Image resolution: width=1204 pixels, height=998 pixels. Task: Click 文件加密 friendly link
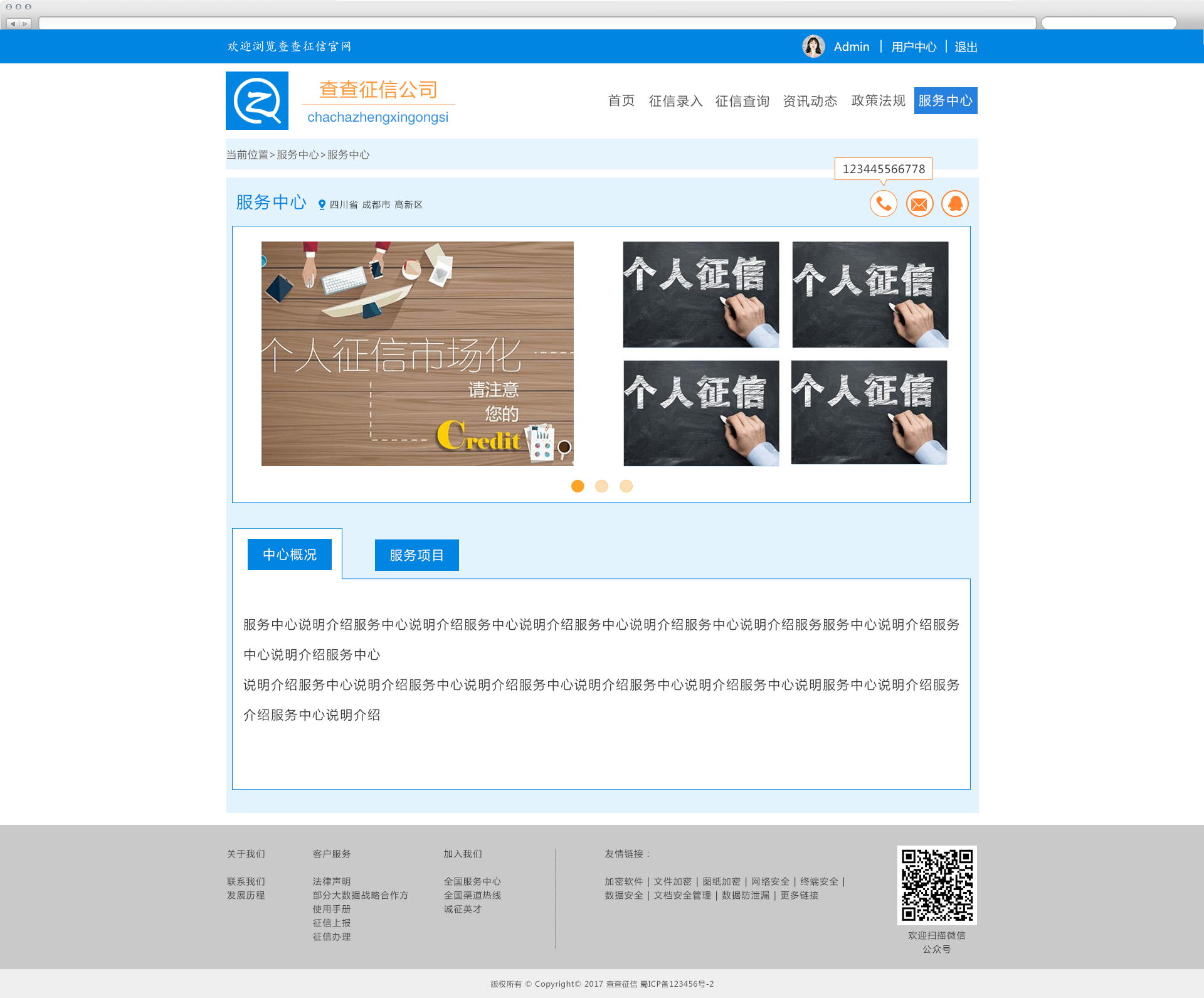(673, 881)
